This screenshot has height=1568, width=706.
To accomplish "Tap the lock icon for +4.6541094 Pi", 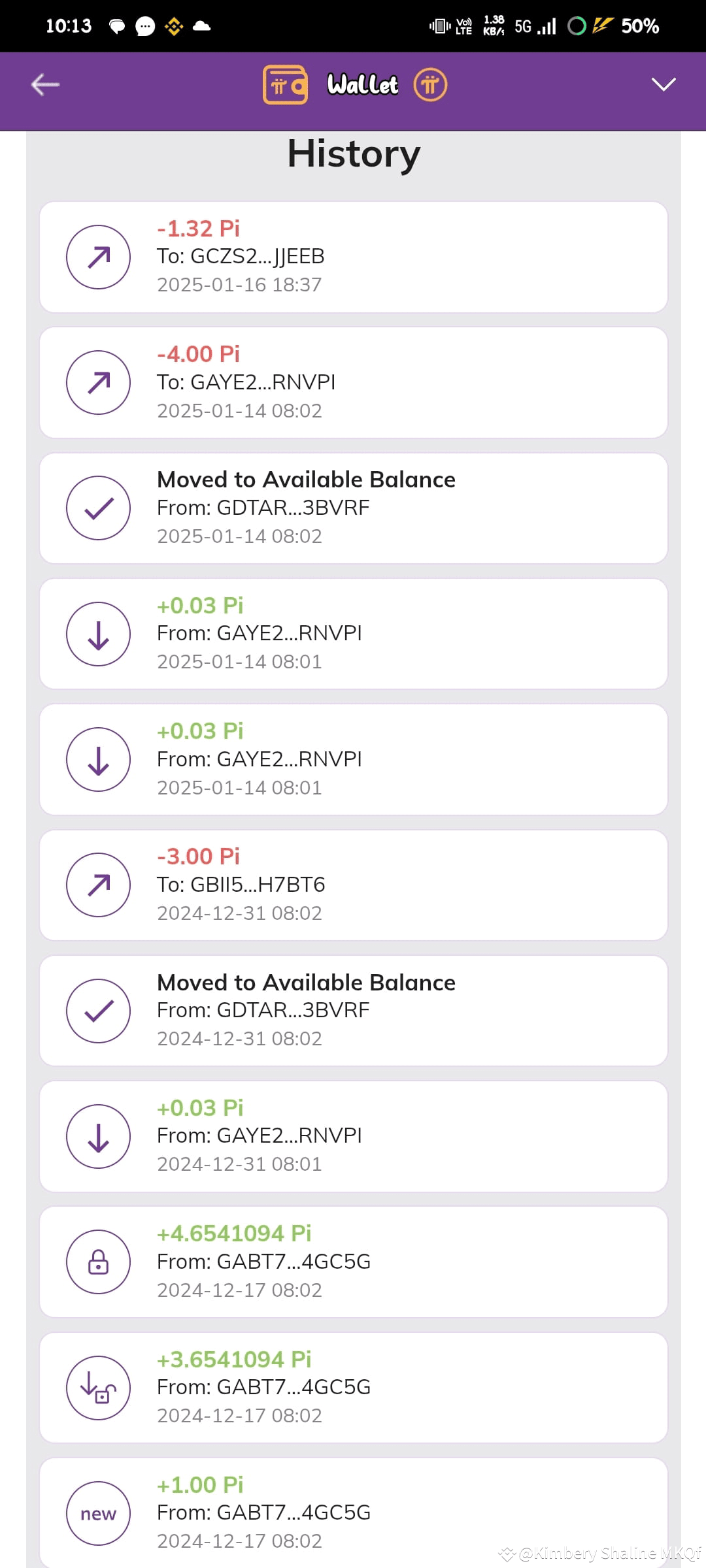I will click(98, 1262).
